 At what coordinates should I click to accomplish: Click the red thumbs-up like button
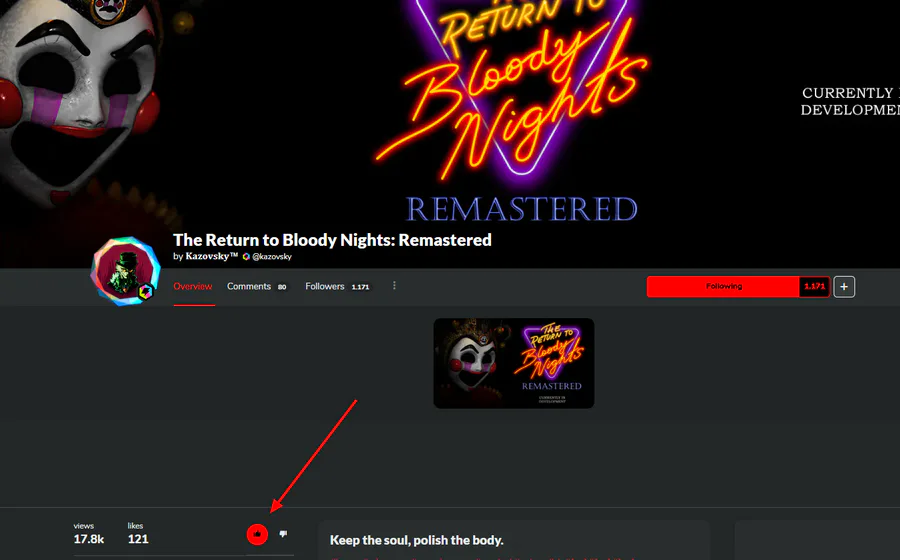click(257, 534)
